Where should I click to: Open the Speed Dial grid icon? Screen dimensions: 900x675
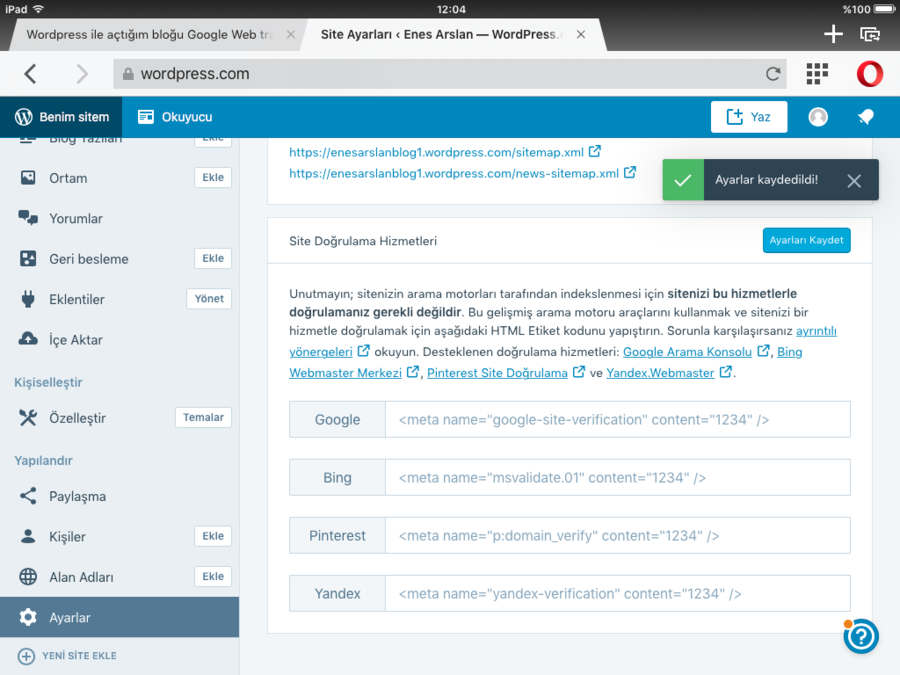click(x=817, y=73)
